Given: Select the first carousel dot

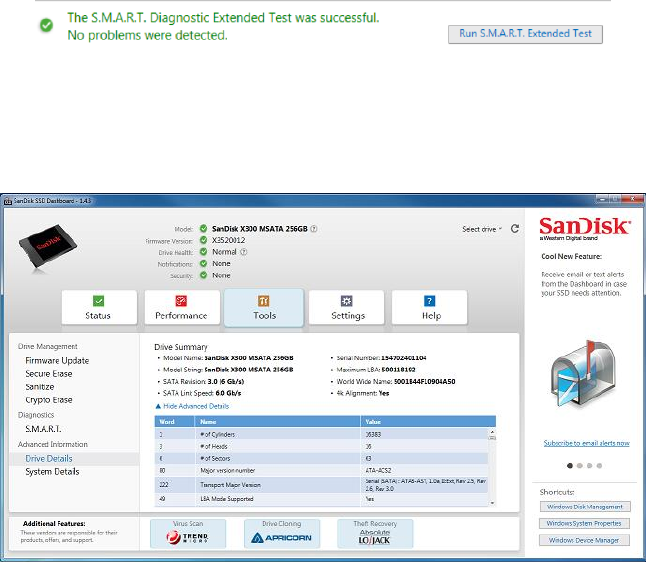Looking at the screenshot, I should pyautogui.click(x=570, y=466).
